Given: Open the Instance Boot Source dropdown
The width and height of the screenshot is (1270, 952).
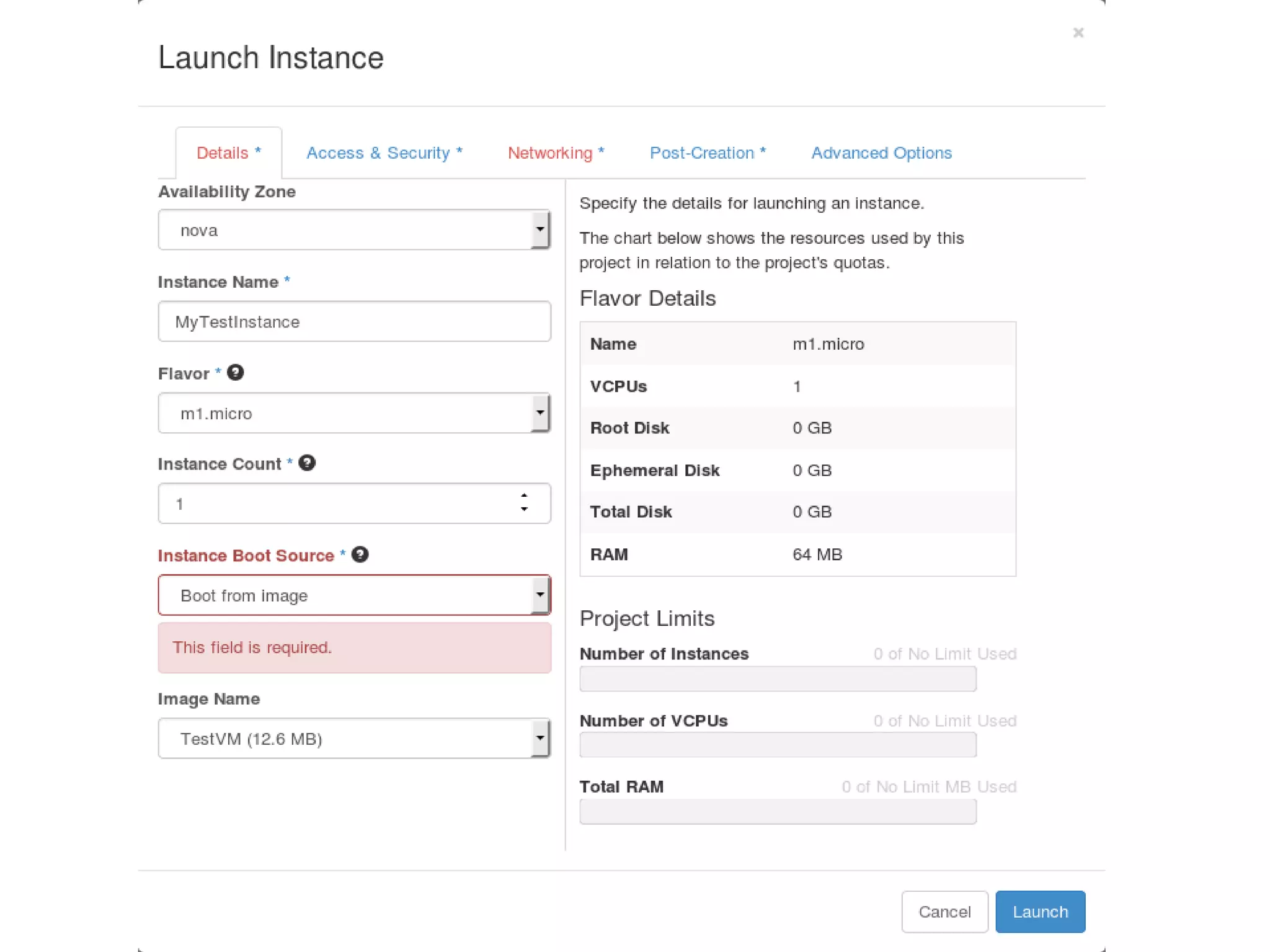Looking at the screenshot, I should coord(353,595).
